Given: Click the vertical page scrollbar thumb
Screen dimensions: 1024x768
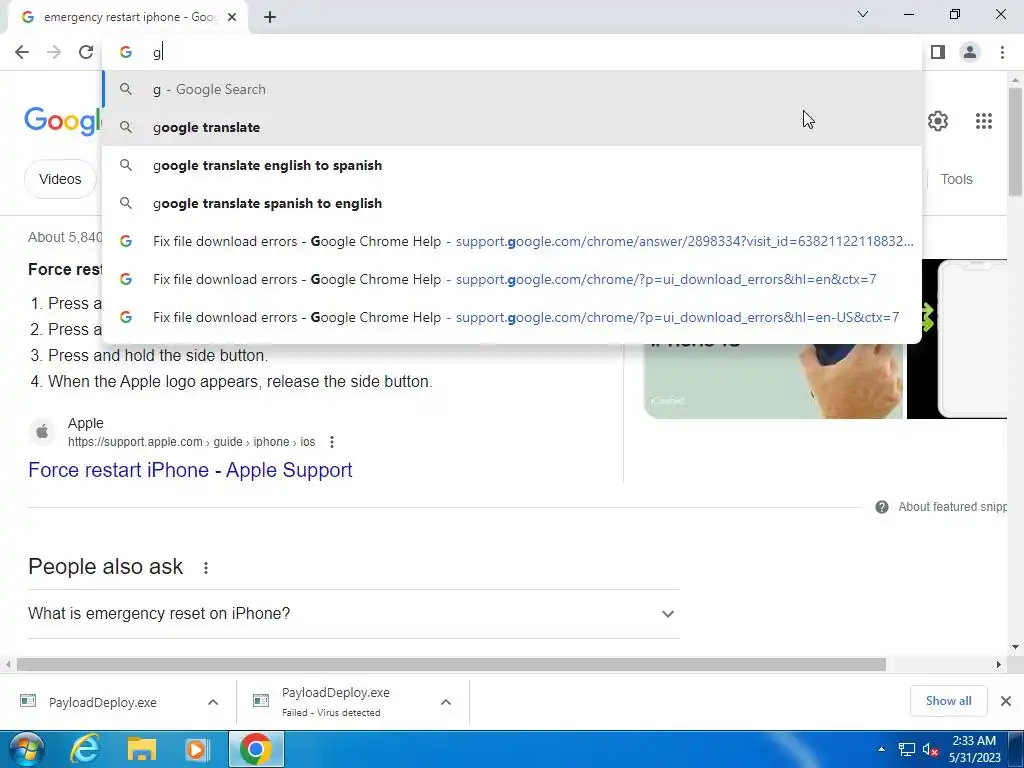Looking at the screenshot, I should tap(1015, 141).
